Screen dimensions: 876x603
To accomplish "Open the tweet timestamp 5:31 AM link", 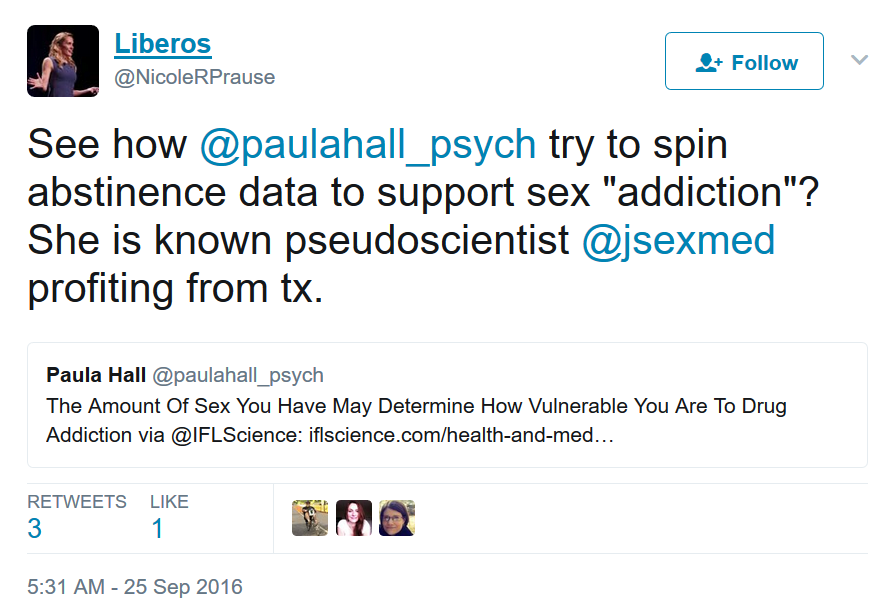I will pyautogui.click(x=134, y=586).
